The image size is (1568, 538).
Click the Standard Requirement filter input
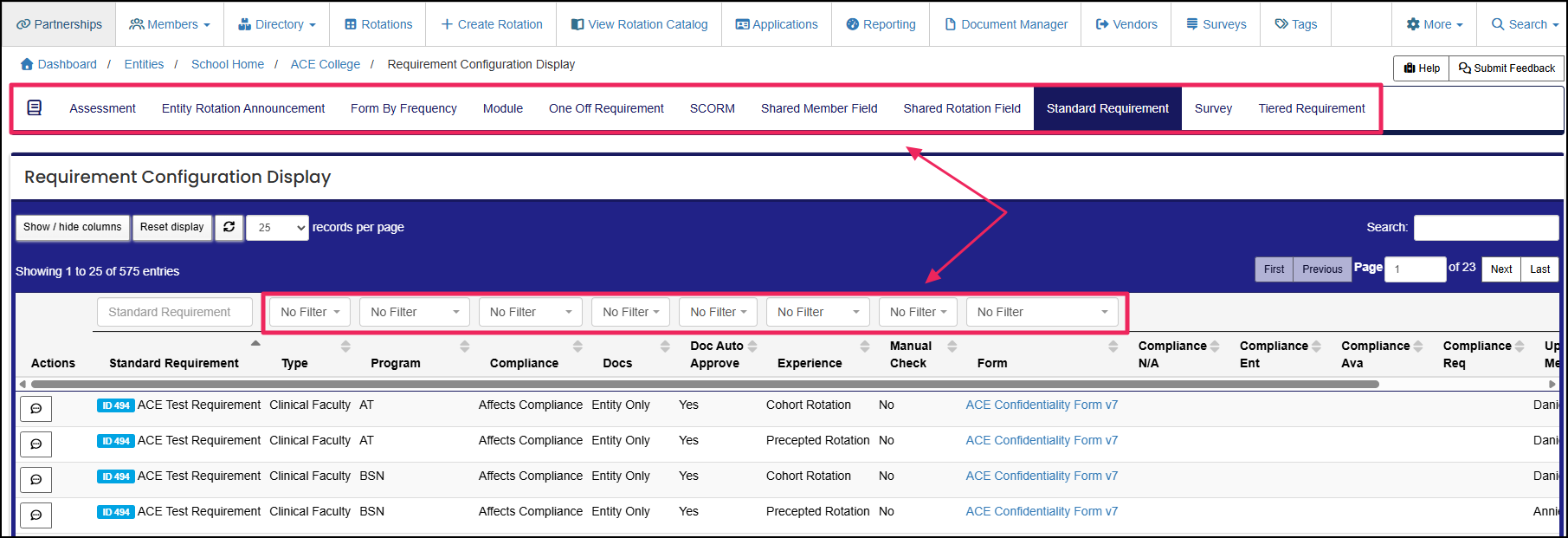click(x=175, y=312)
